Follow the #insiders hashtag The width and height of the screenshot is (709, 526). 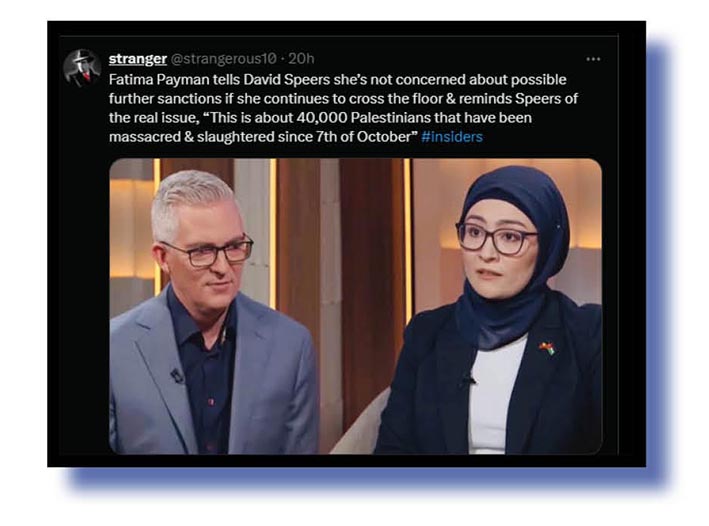coord(452,137)
